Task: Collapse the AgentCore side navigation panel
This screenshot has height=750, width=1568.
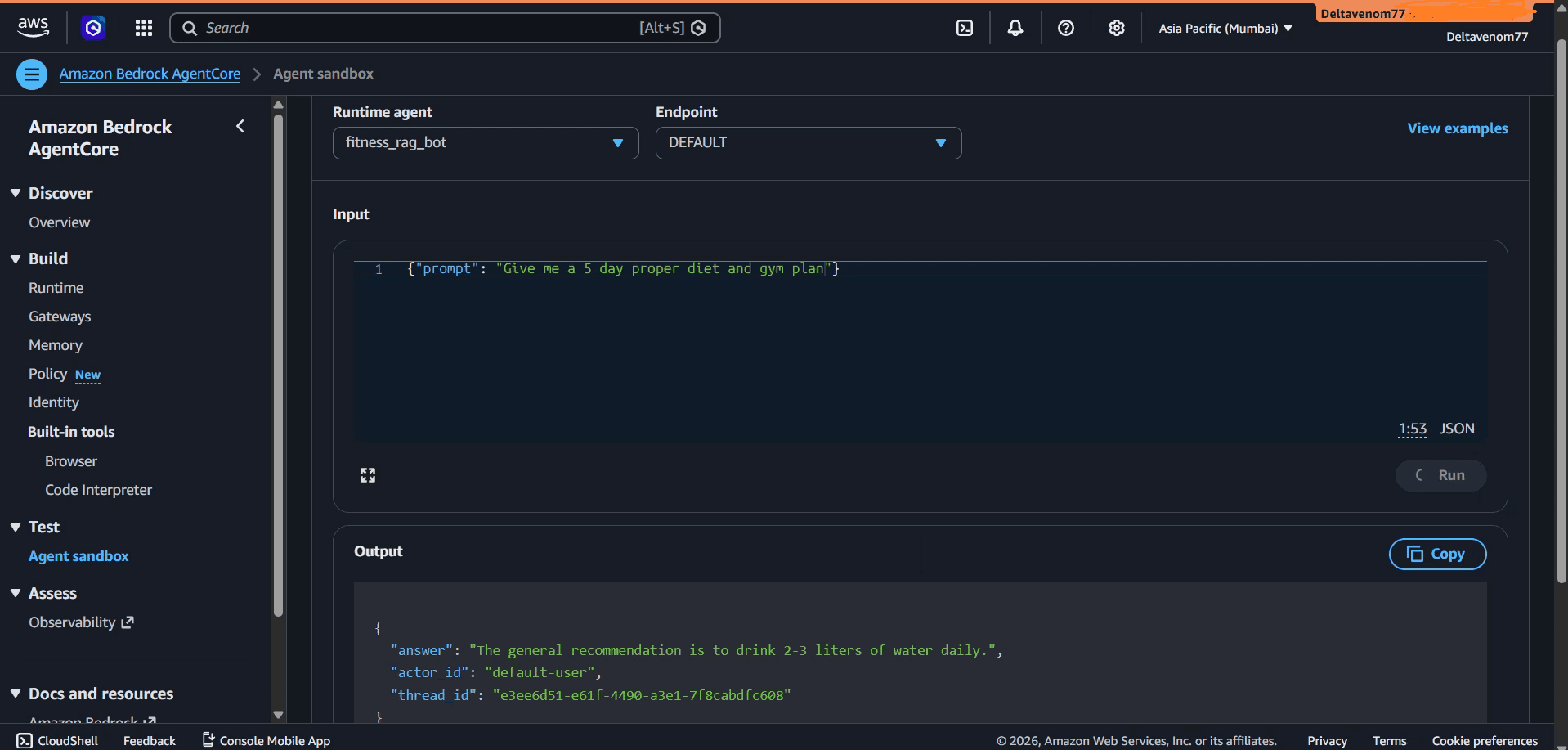Action: pyautogui.click(x=240, y=126)
